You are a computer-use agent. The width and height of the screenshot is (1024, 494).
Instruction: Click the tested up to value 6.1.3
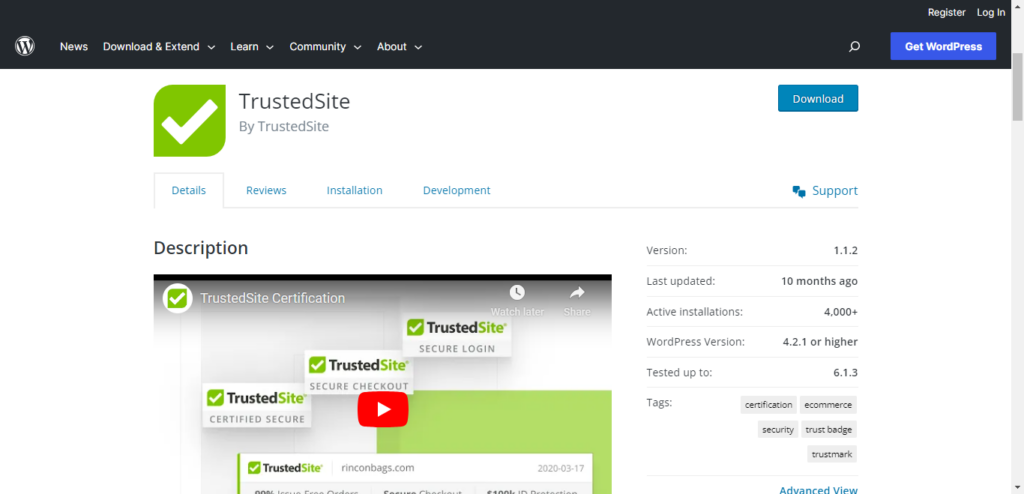845,372
